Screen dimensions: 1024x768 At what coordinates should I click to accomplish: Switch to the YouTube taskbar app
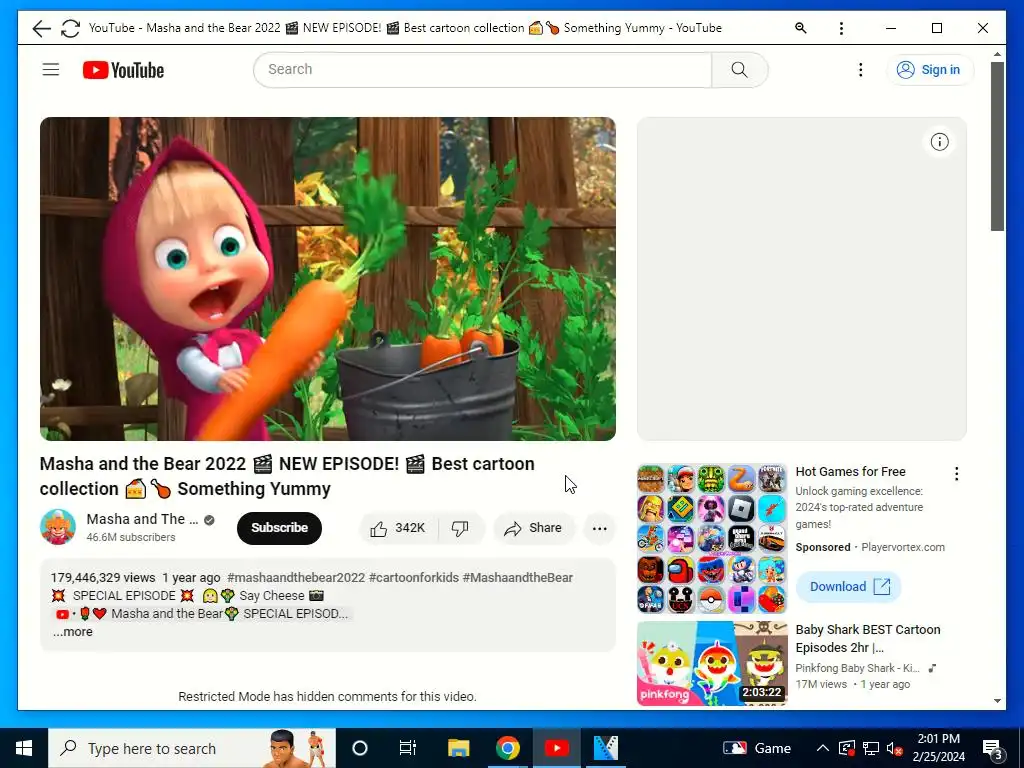556,748
